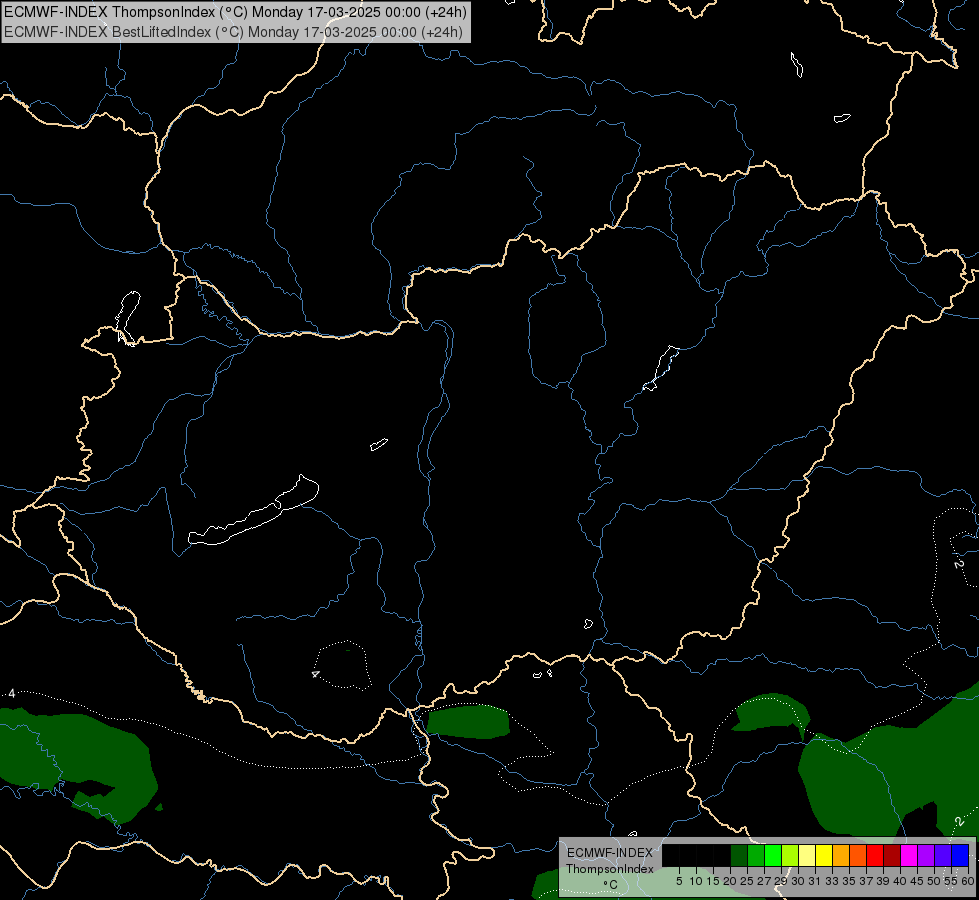The width and height of the screenshot is (979, 900).
Task: Select the medium green 25-27 legend swatch
Action: click(756, 855)
